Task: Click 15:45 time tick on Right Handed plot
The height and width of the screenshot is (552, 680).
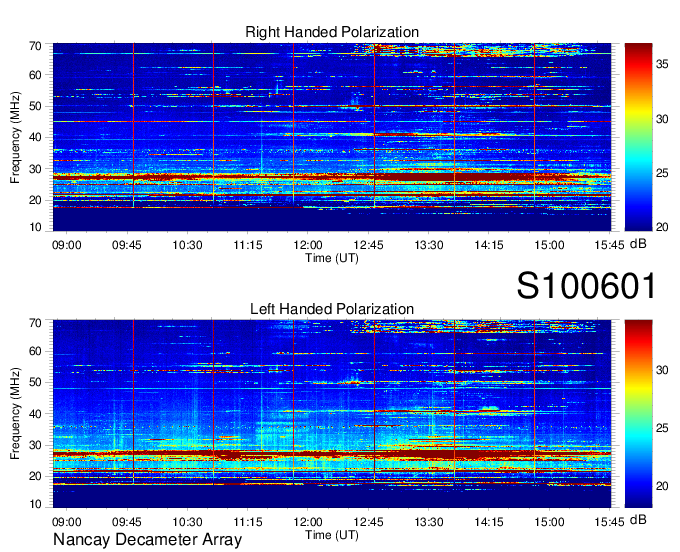Action: click(609, 245)
